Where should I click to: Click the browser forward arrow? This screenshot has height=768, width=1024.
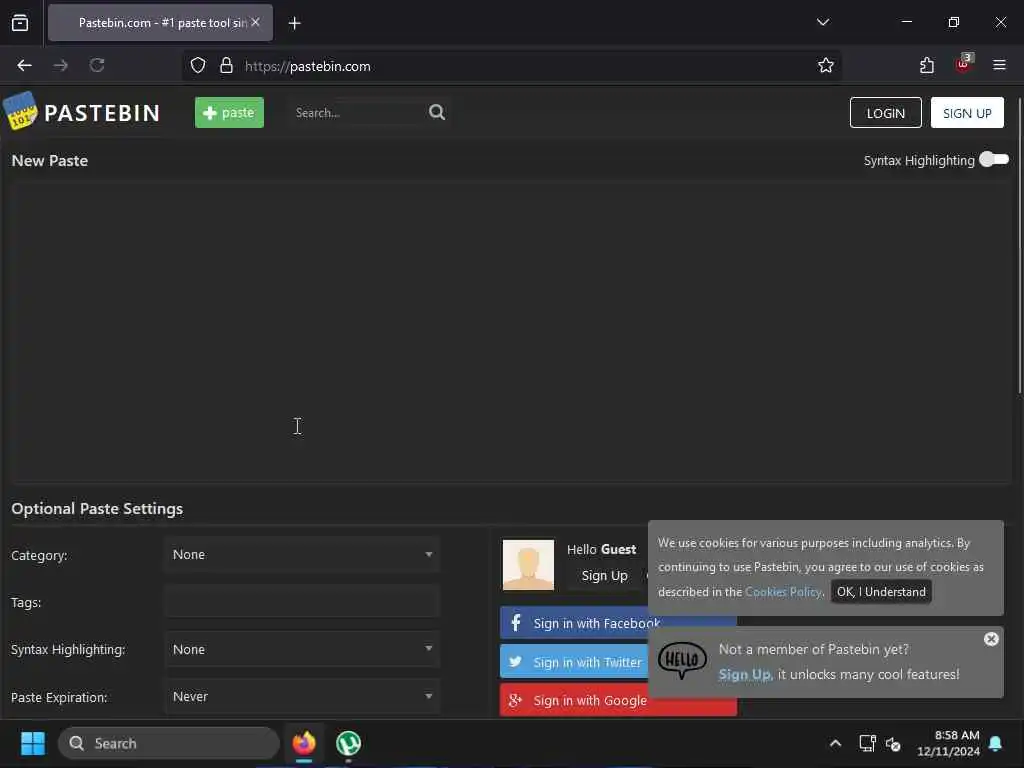[x=61, y=65]
